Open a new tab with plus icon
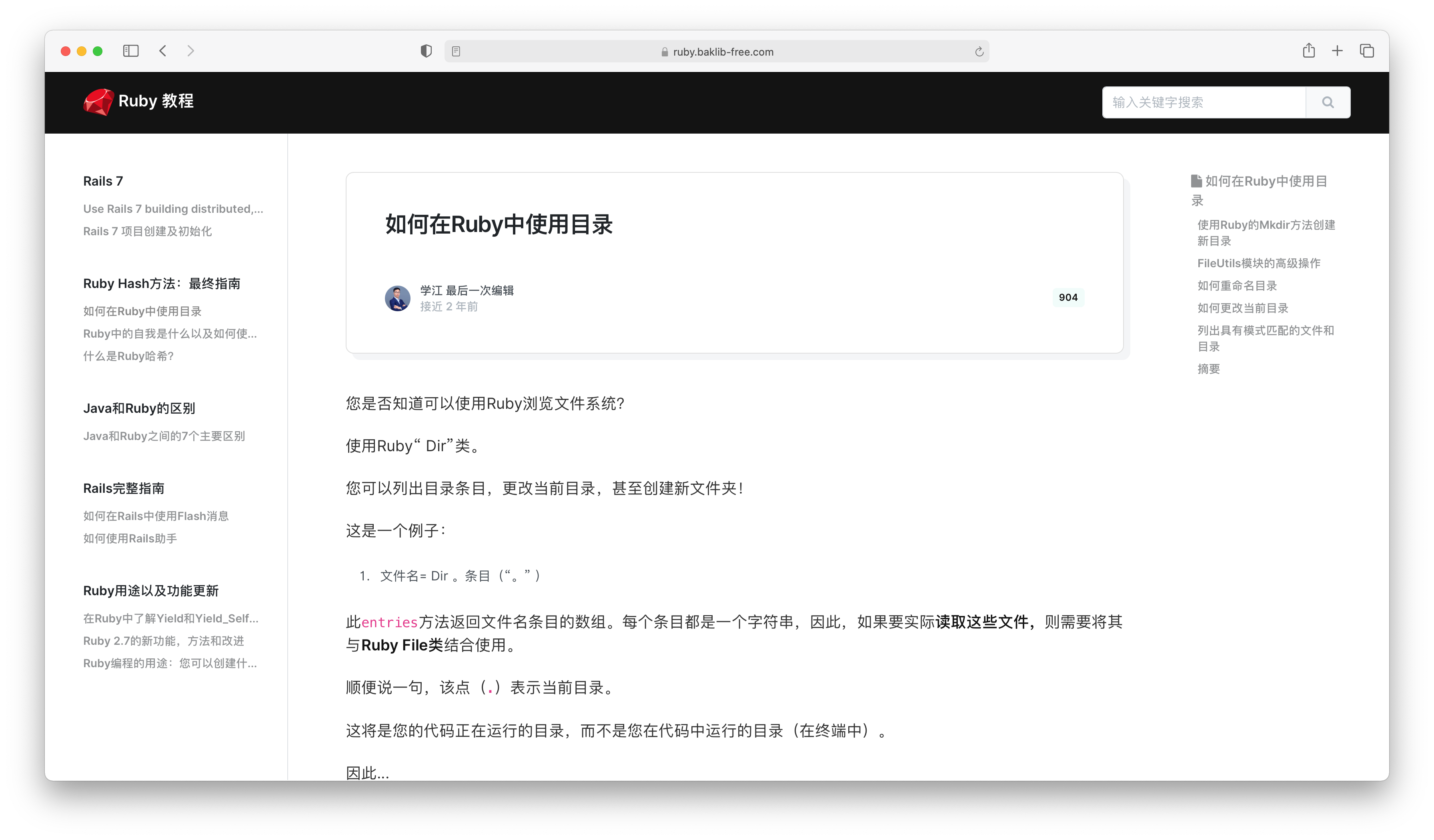This screenshot has width=1434, height=840. click(1337, 51)
